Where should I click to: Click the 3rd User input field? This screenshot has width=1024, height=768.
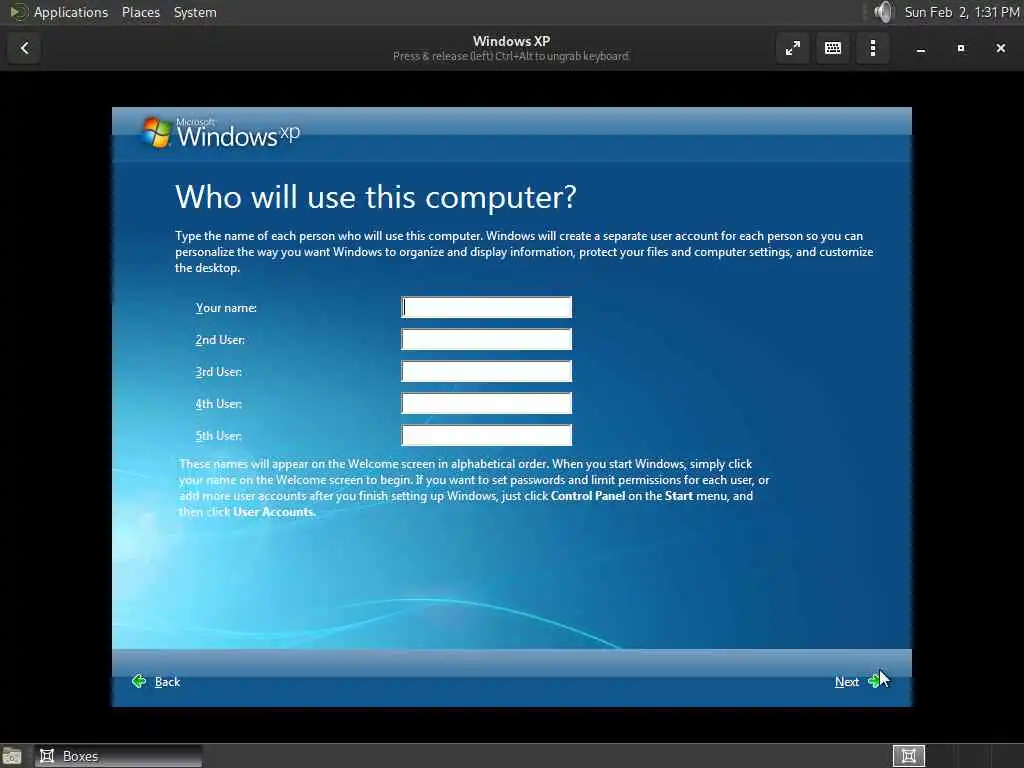(x=487, y=372)
